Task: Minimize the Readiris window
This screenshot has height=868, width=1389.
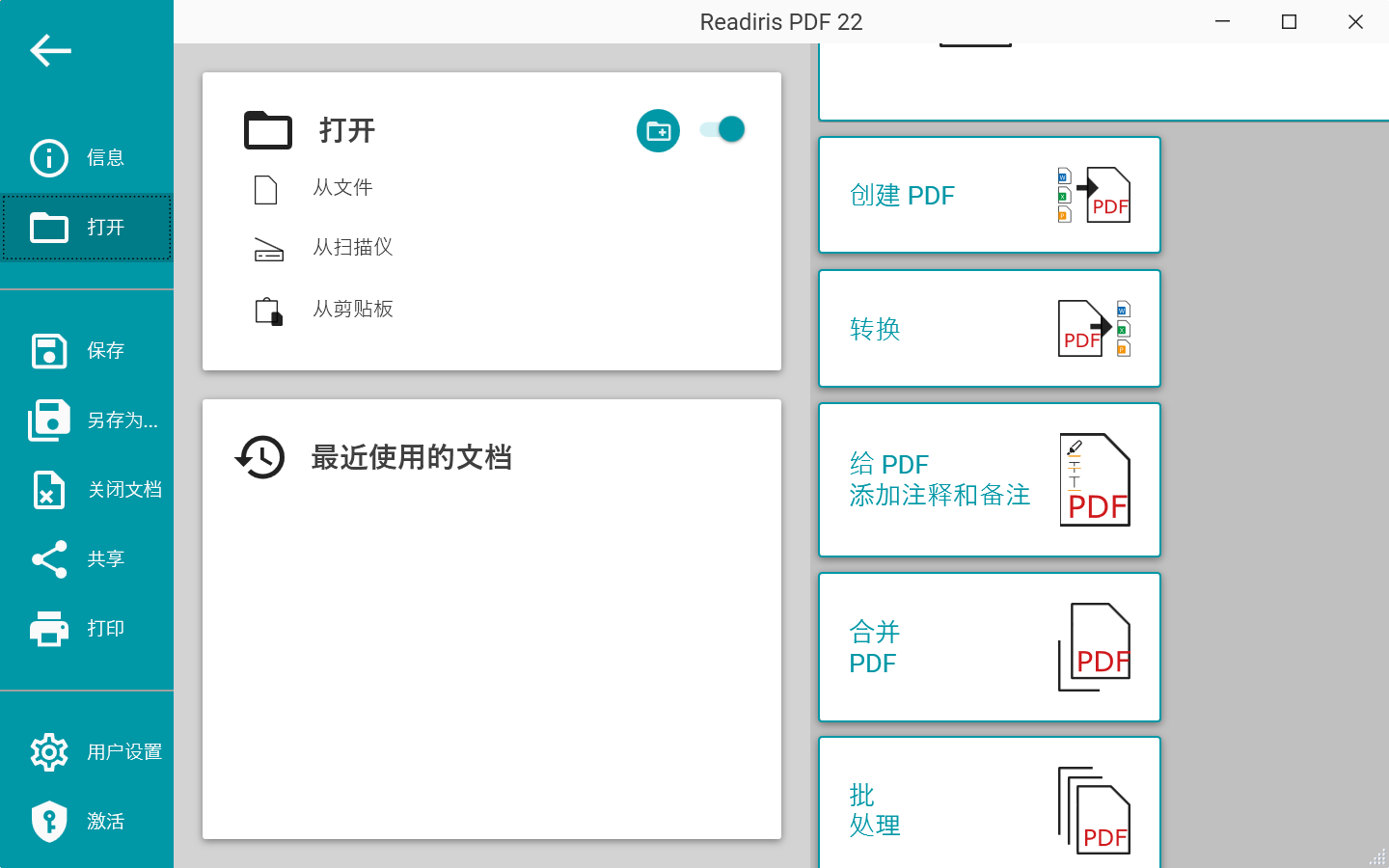Action: click(1222, 21)
